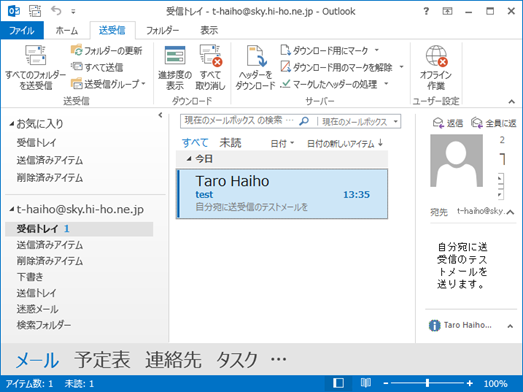Click 返信 reply button
Viewport: 523px width, 392px height.
tap(448, 123)
